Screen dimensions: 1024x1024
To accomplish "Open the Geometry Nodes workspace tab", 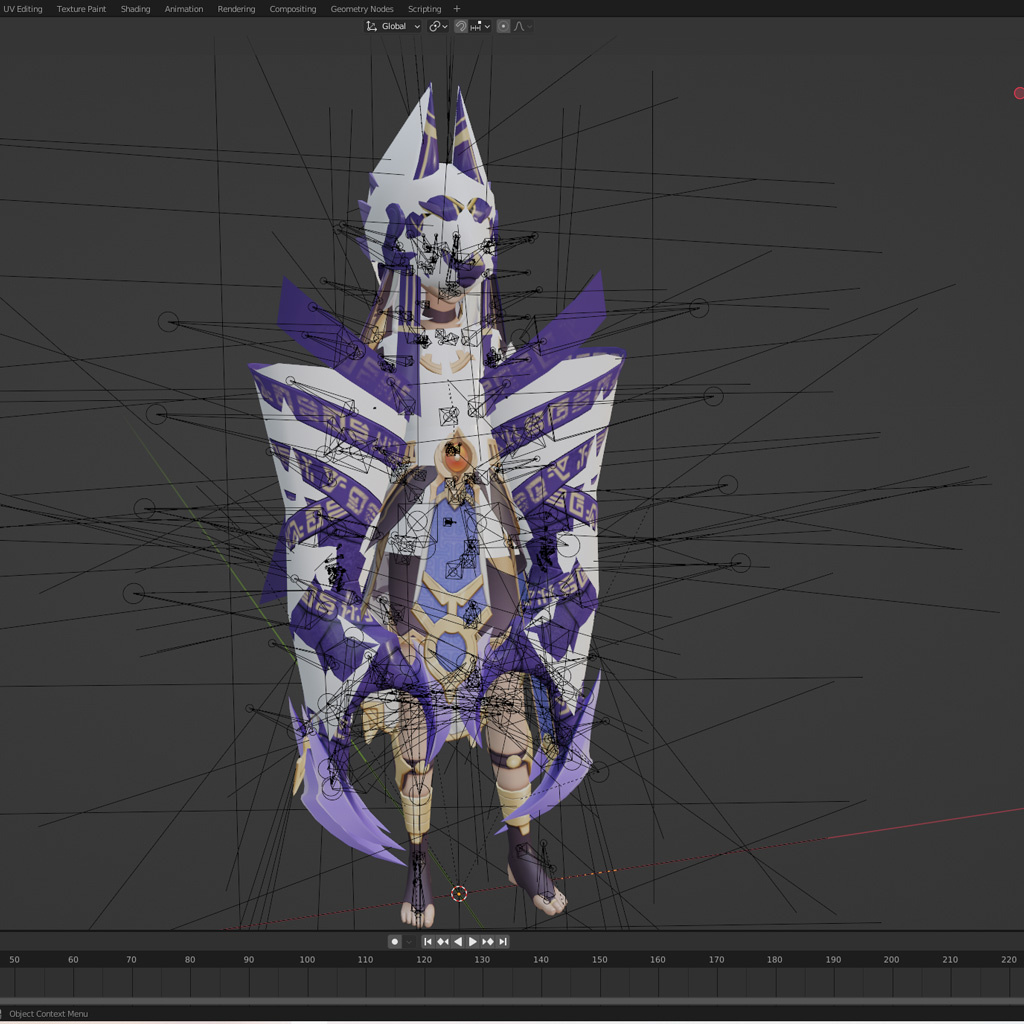I will pos(362,8).
